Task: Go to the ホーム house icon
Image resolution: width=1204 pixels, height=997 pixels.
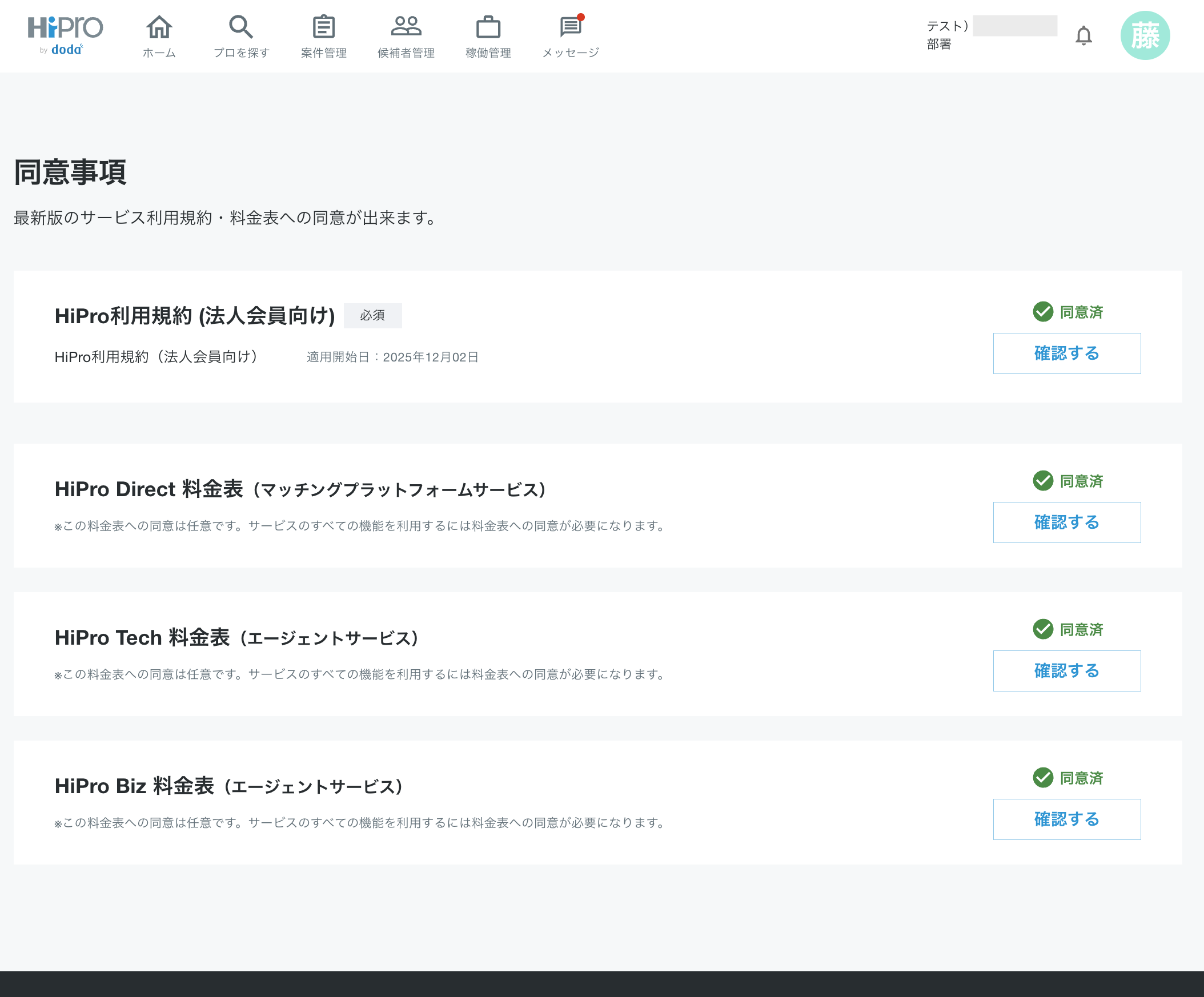Action: pos(159,27)
